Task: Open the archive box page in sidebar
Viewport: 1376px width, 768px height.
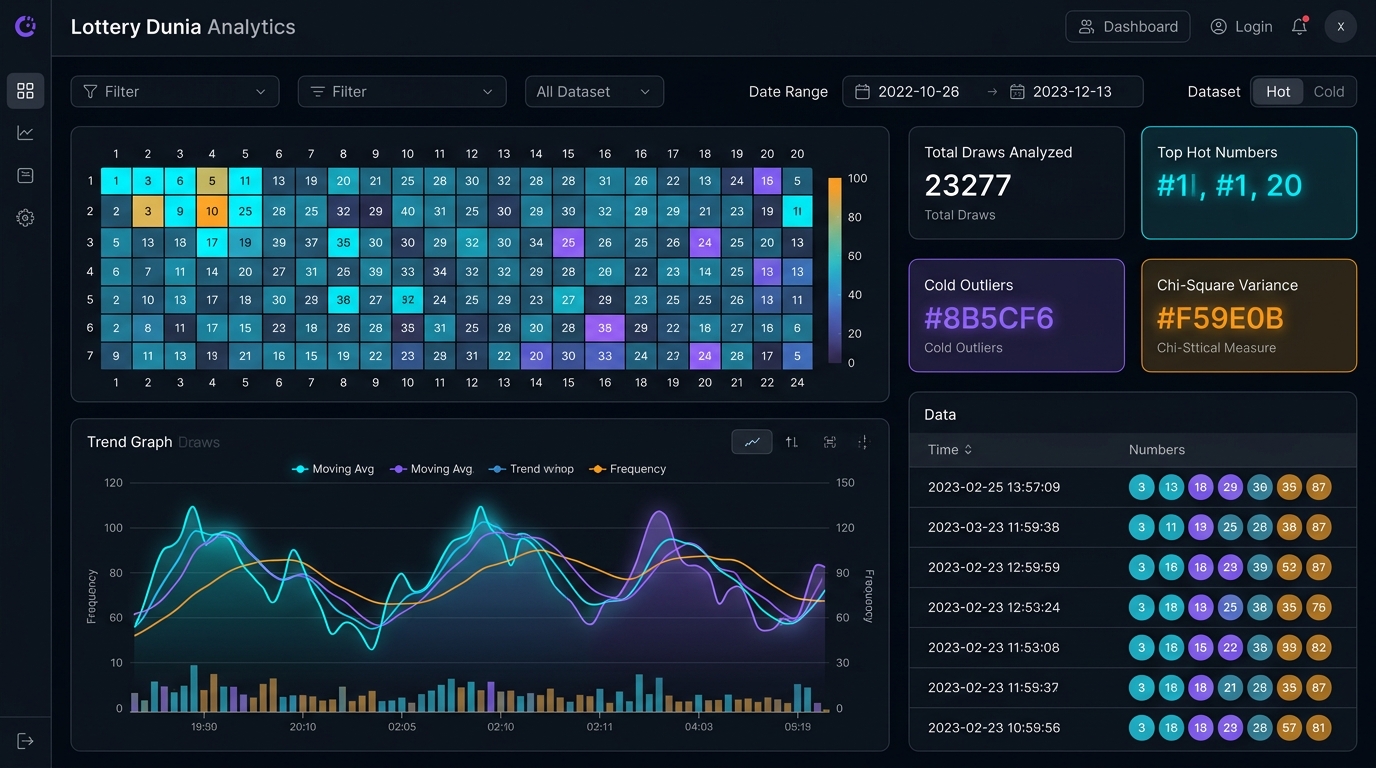Action: coord(26,176)
